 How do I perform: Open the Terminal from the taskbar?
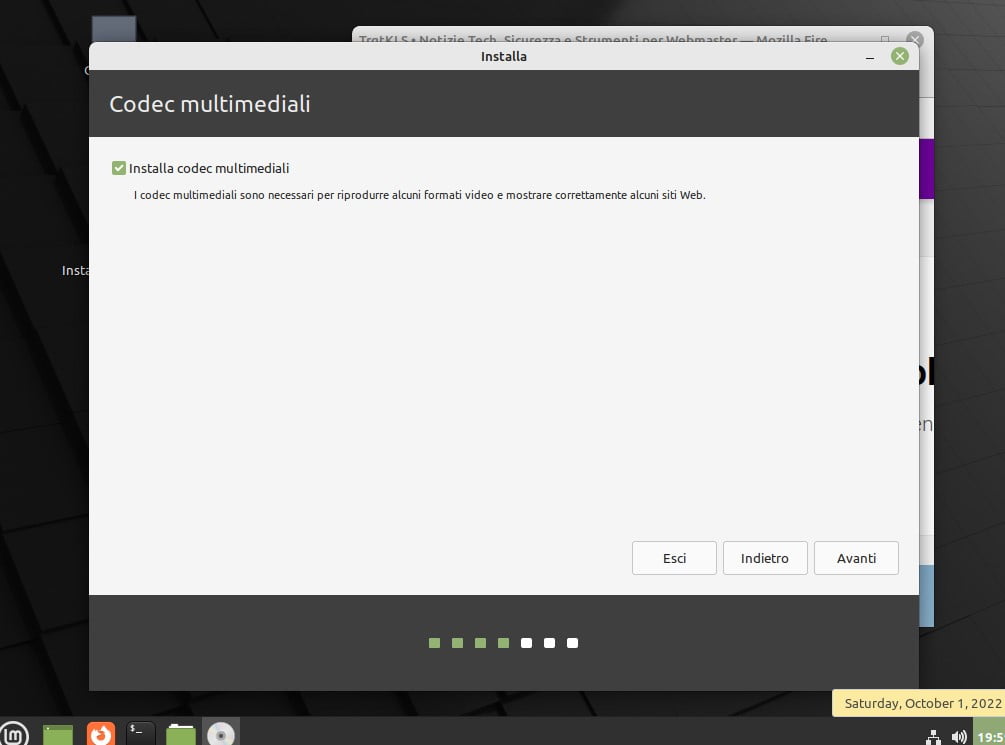pos(141,734)
